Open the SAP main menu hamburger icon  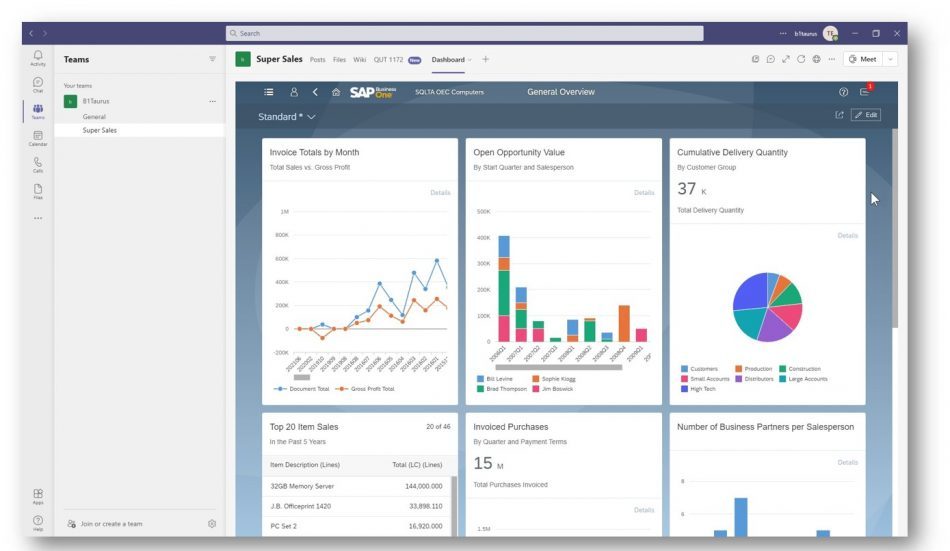[268, 92]
